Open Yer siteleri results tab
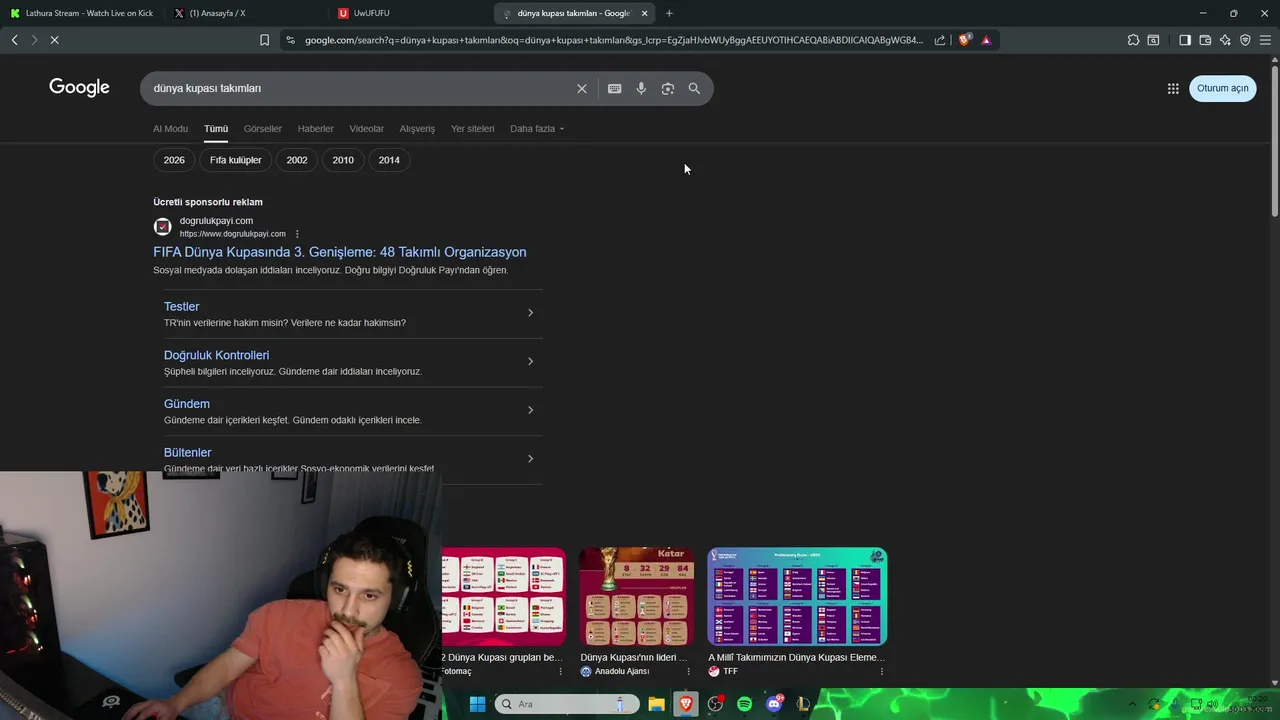Image resolution: width=1280 pixels, height=720 pixels. [473, 129]
